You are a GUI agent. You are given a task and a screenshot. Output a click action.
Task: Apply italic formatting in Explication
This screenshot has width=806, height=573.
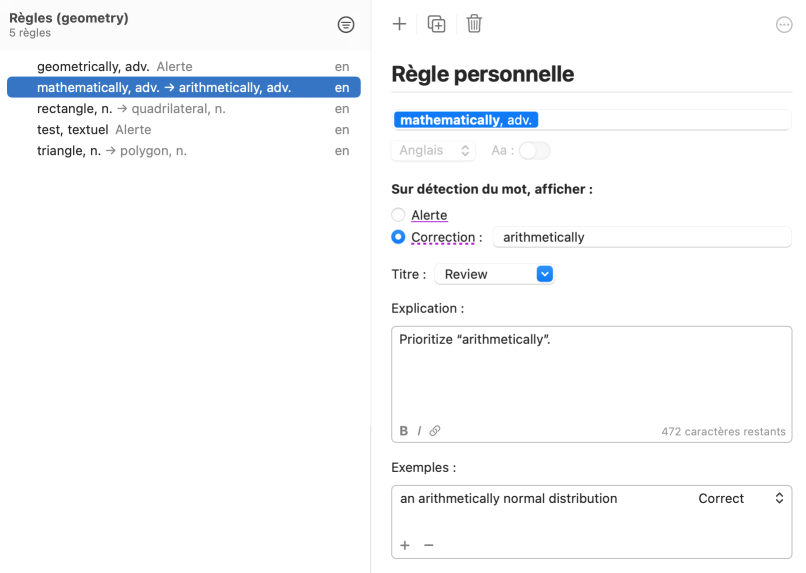419,431
